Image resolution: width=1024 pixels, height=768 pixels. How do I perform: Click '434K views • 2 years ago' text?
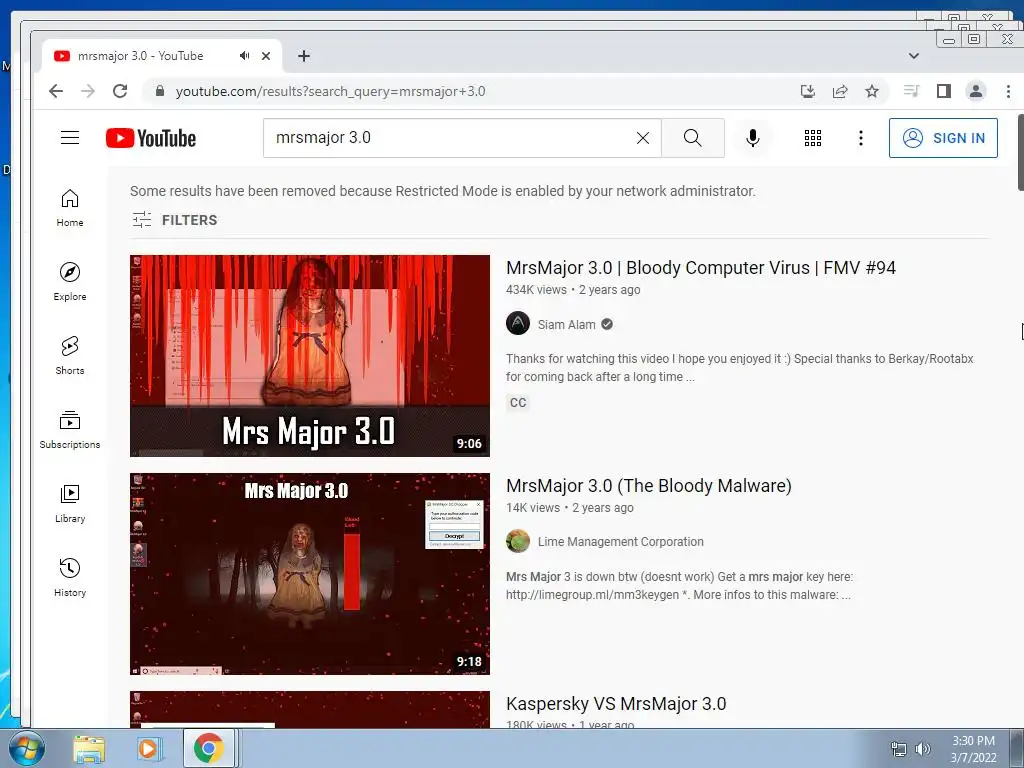click(573, 290)
